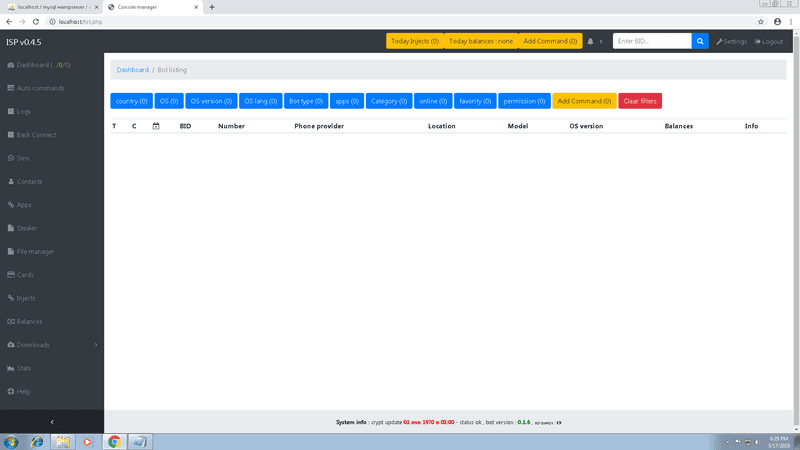
Task: Click Chrome icon in Windows taskbar
Action: point(114,441)
